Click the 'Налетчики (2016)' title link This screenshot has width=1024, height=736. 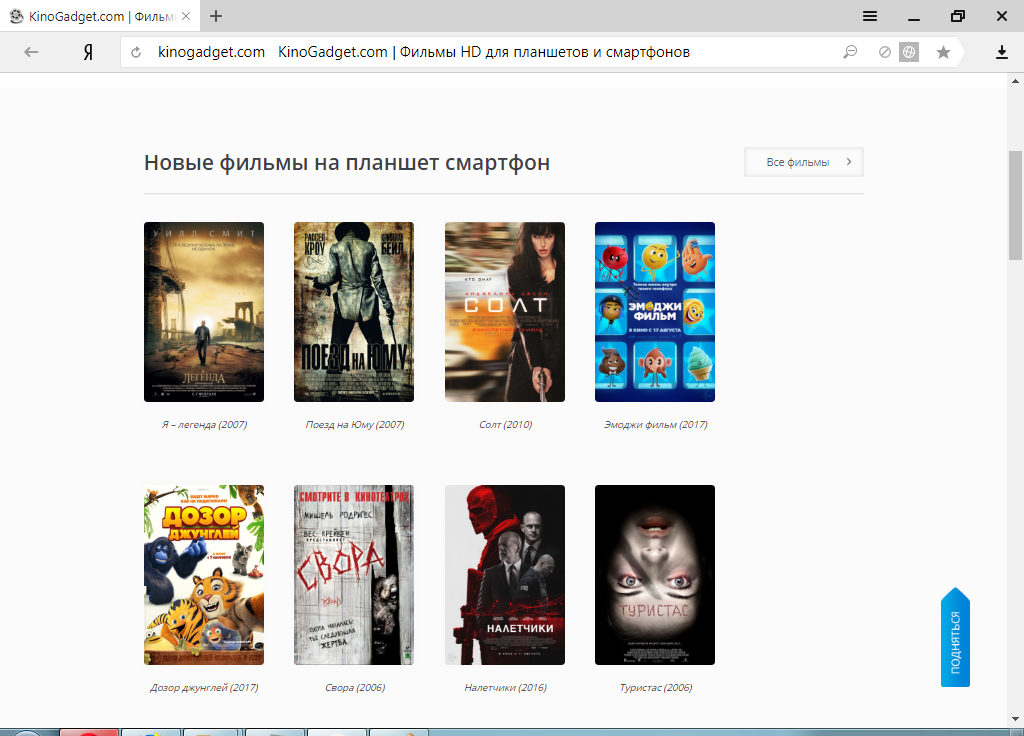(505, 687)
